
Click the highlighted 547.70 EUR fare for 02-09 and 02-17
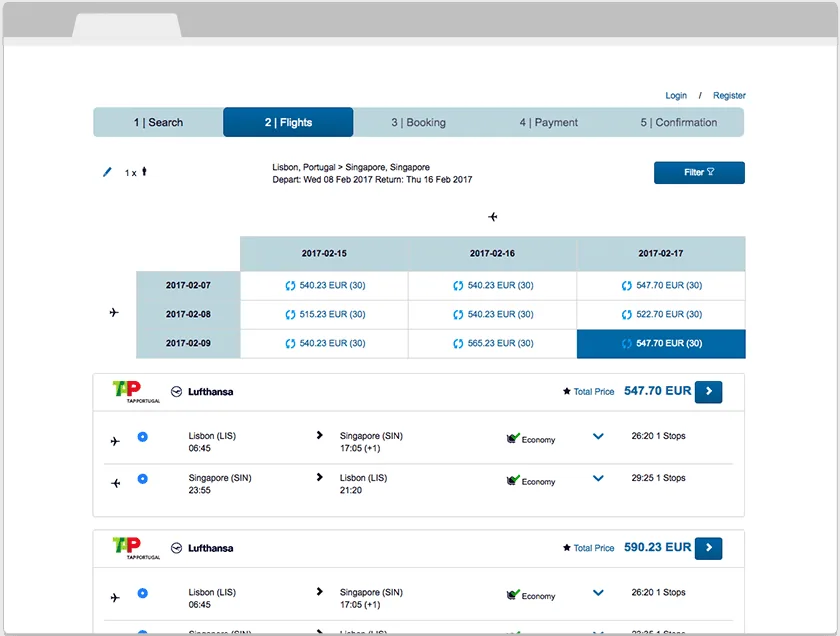pyautogui.click(x=661, y=343)
